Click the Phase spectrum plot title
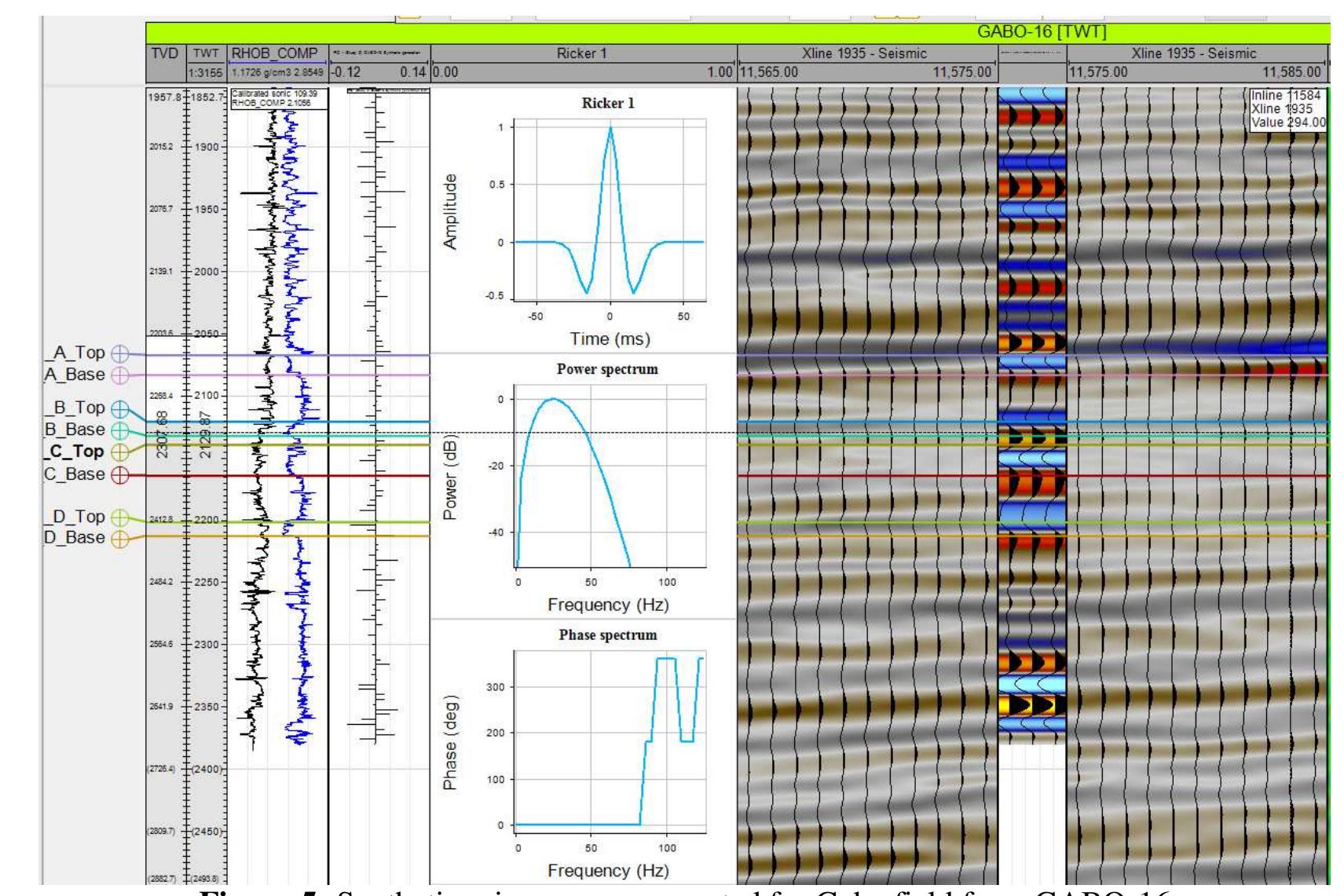Screen dimensions: 1344x896 pos(607,635)
